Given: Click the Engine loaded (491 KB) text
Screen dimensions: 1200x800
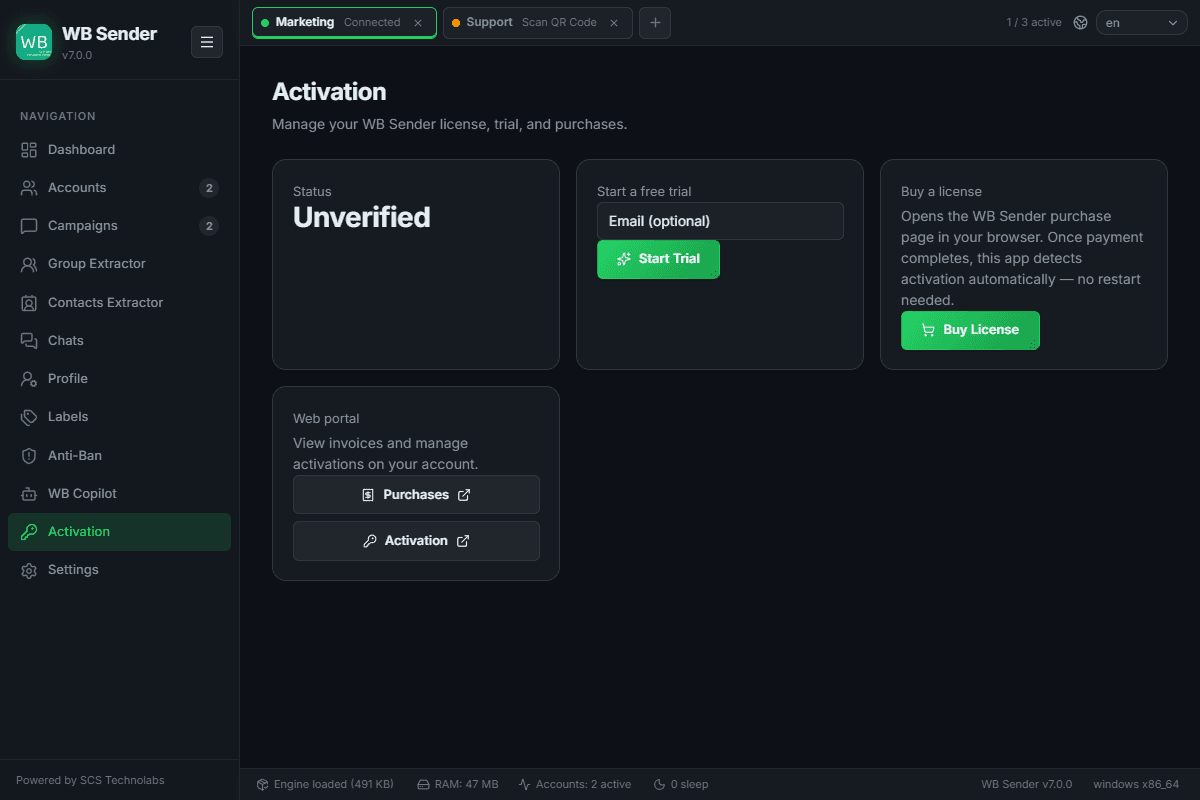Looking at the screenshot, I should point(334,784).
